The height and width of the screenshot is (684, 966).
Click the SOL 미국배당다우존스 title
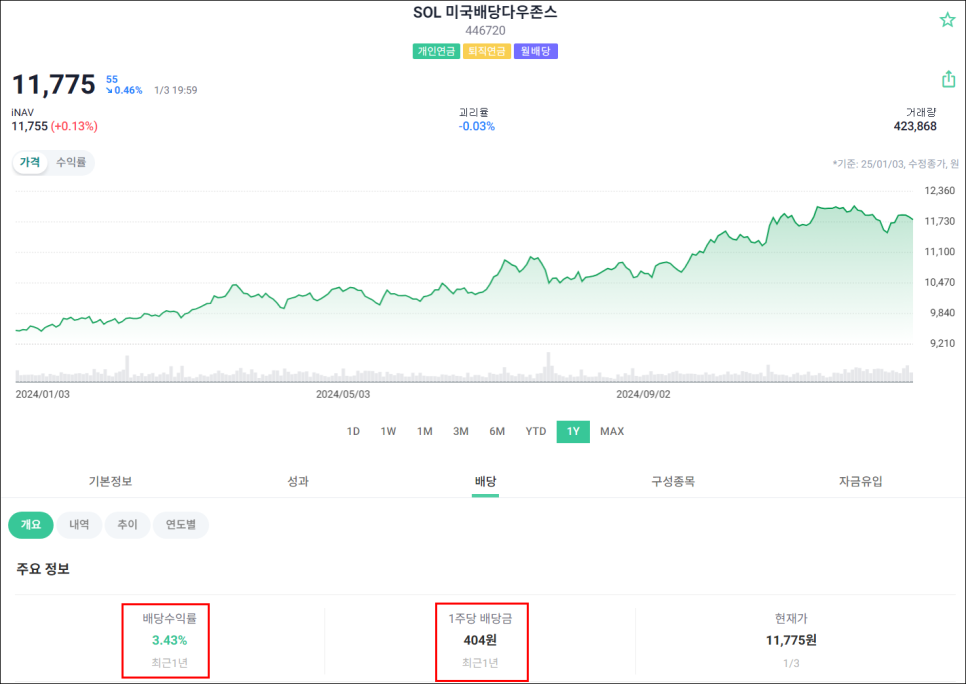tap(485, 12)
